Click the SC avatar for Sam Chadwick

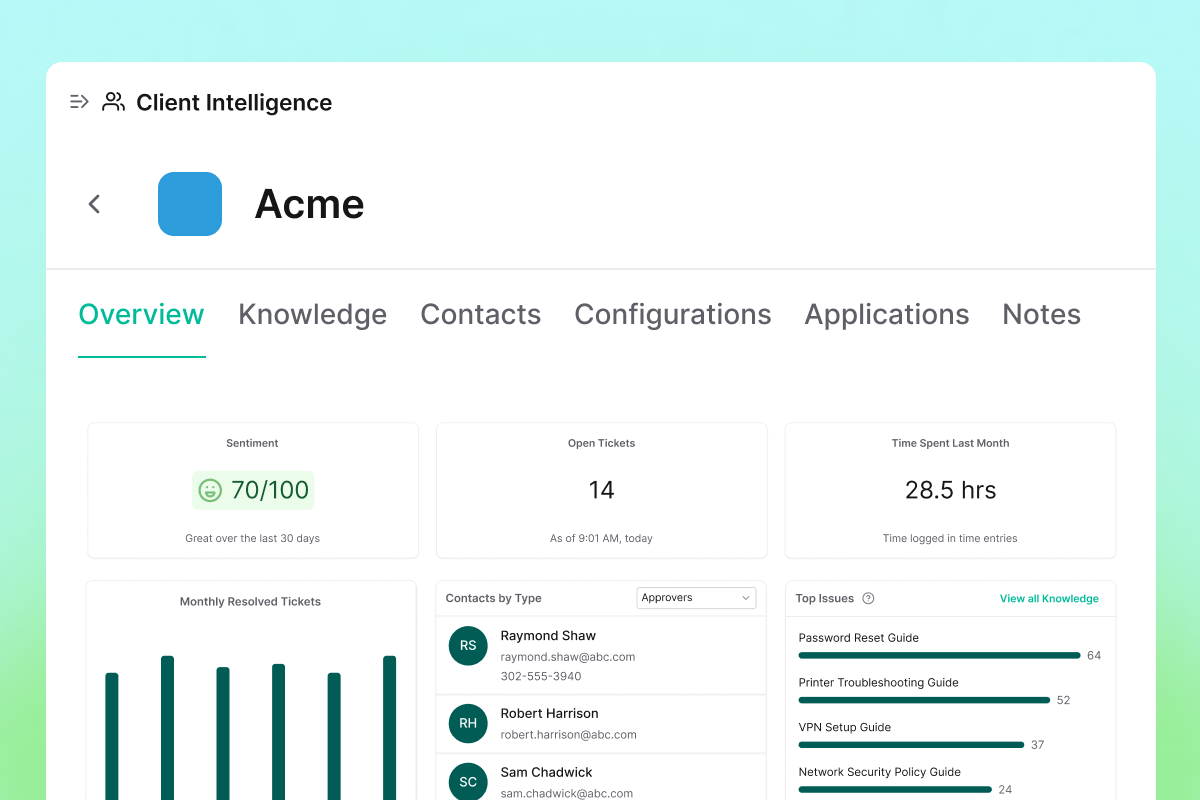[x=468, y=782]
